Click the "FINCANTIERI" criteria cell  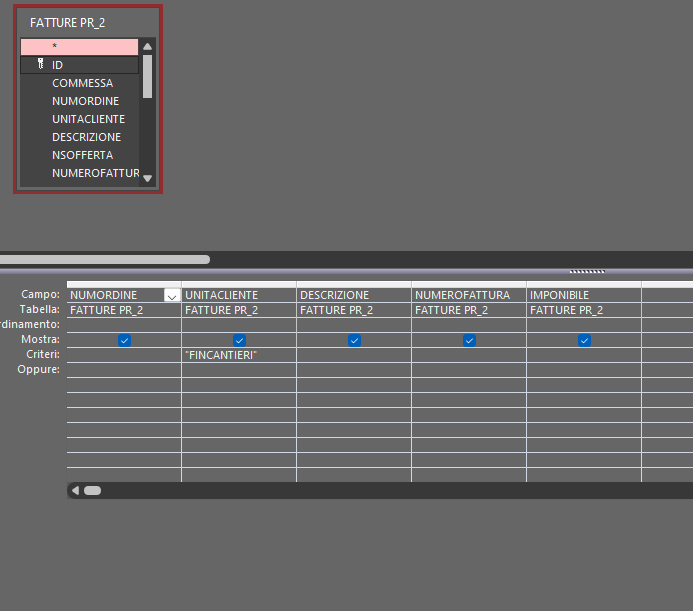tap(239, 355)
